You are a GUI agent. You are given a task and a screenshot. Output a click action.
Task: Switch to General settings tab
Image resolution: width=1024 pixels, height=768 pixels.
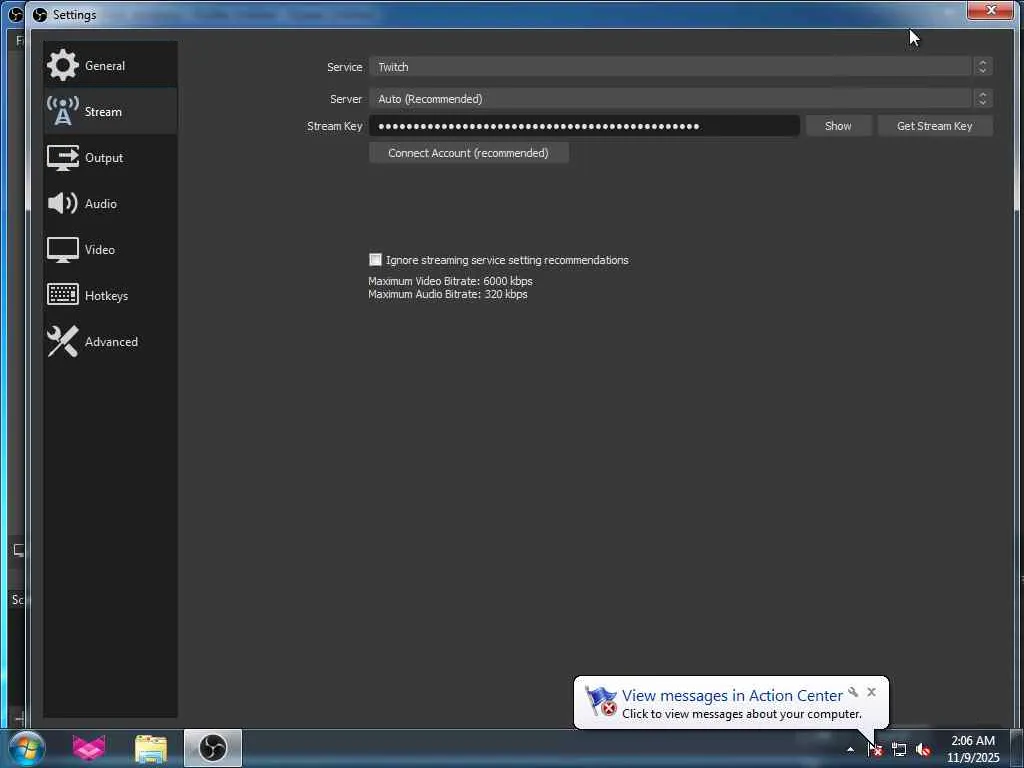110,65
